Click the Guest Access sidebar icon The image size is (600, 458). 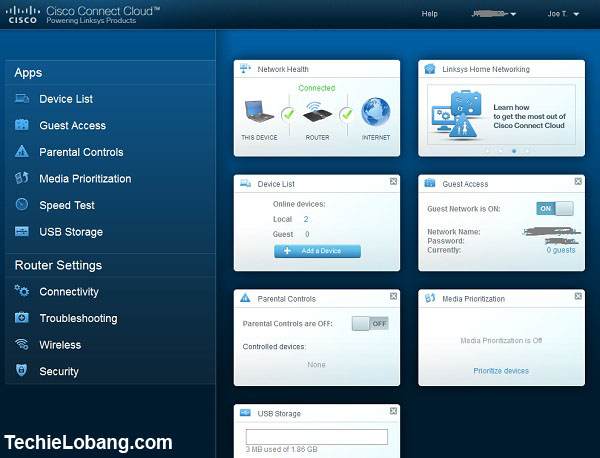pyautogui.click(x=21, y=125)
